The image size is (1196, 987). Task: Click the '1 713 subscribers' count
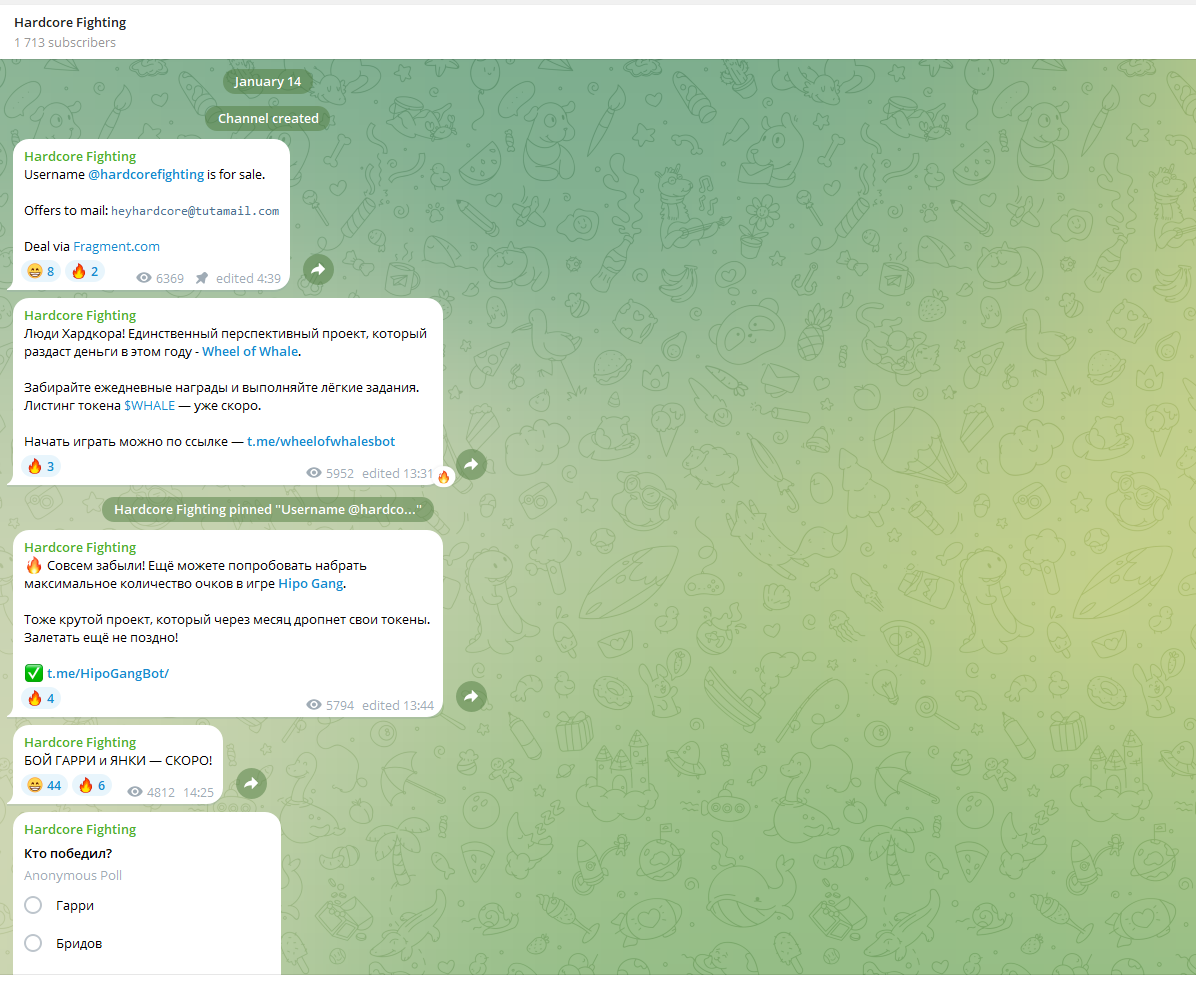tap(65, 43)
